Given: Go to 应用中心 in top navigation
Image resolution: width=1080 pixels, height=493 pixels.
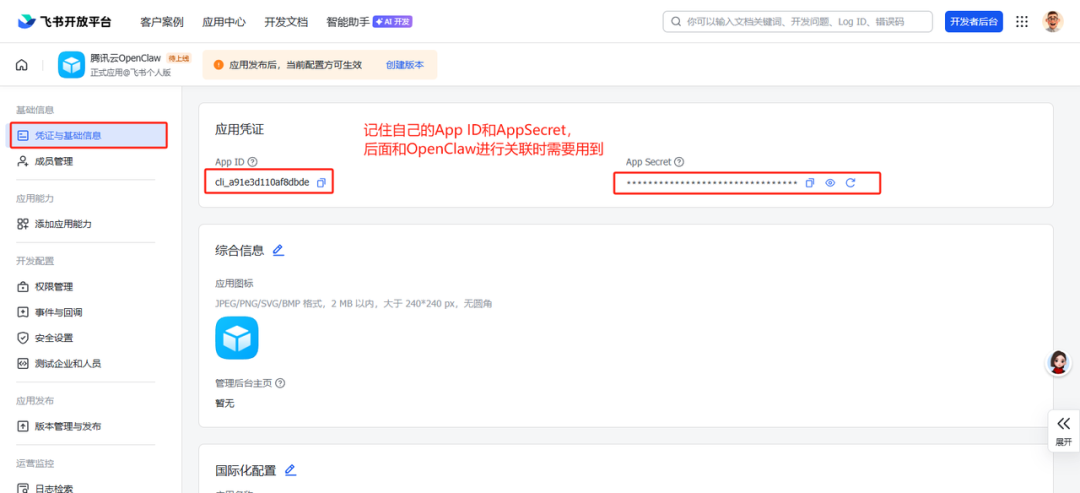Looking at the screenshot, I should tap(224, 22).
